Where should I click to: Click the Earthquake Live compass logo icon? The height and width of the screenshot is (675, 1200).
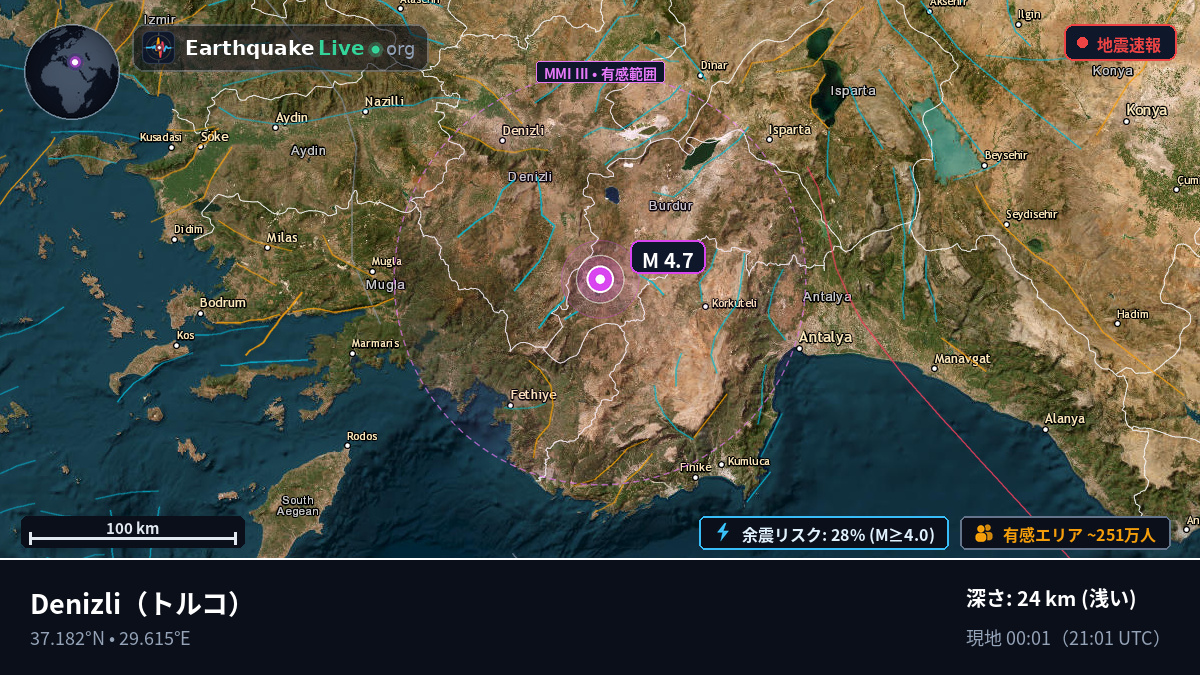[158, 48]
